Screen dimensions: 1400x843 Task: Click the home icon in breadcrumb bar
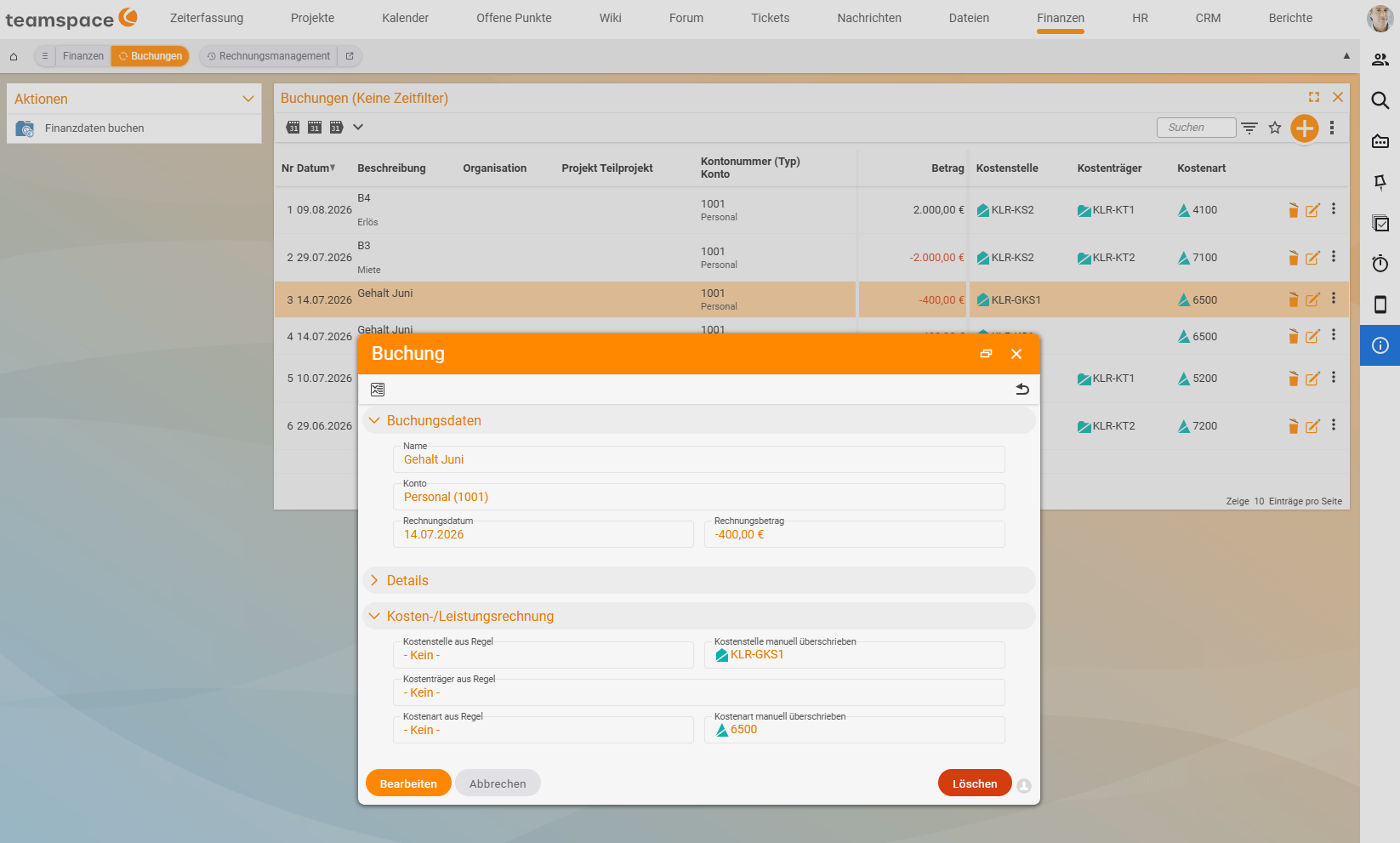(14, 56)
